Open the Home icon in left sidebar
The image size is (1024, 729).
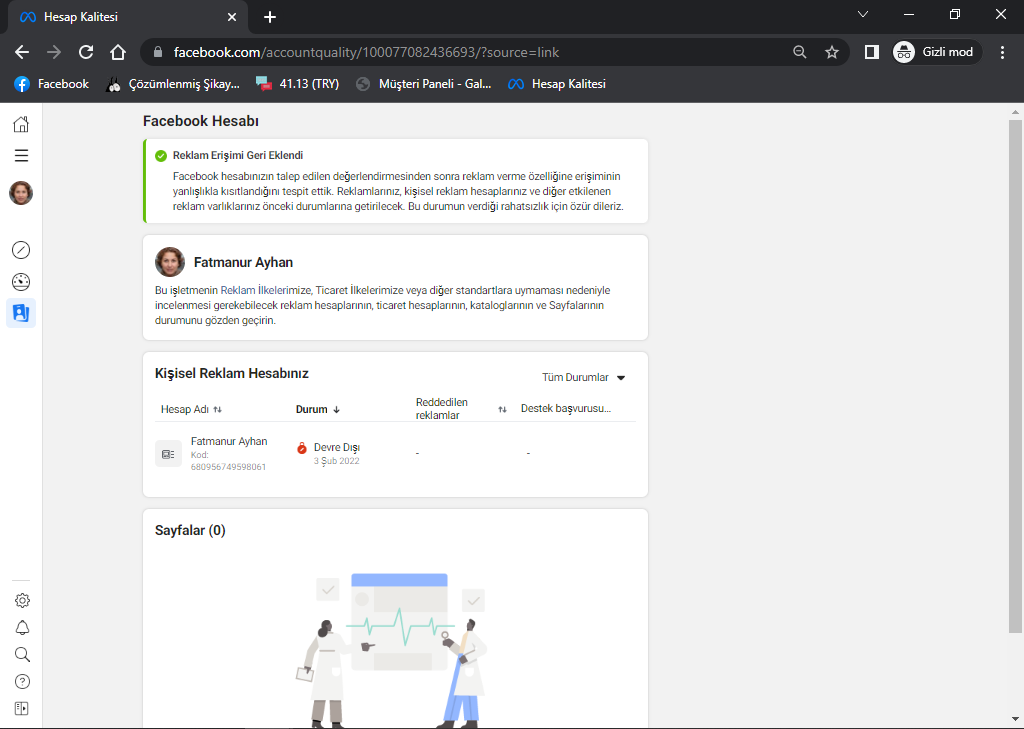(21, 124)
